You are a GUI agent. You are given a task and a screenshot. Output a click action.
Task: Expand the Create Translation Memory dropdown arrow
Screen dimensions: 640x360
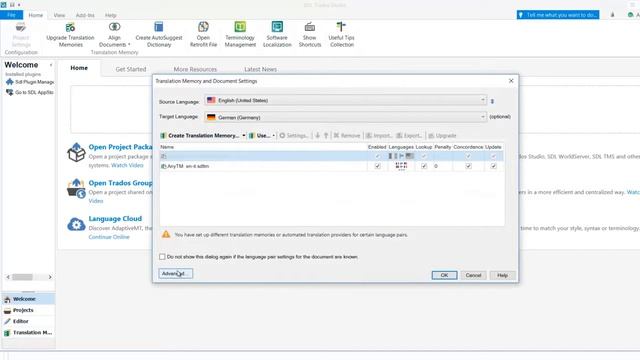coord(244,136)
